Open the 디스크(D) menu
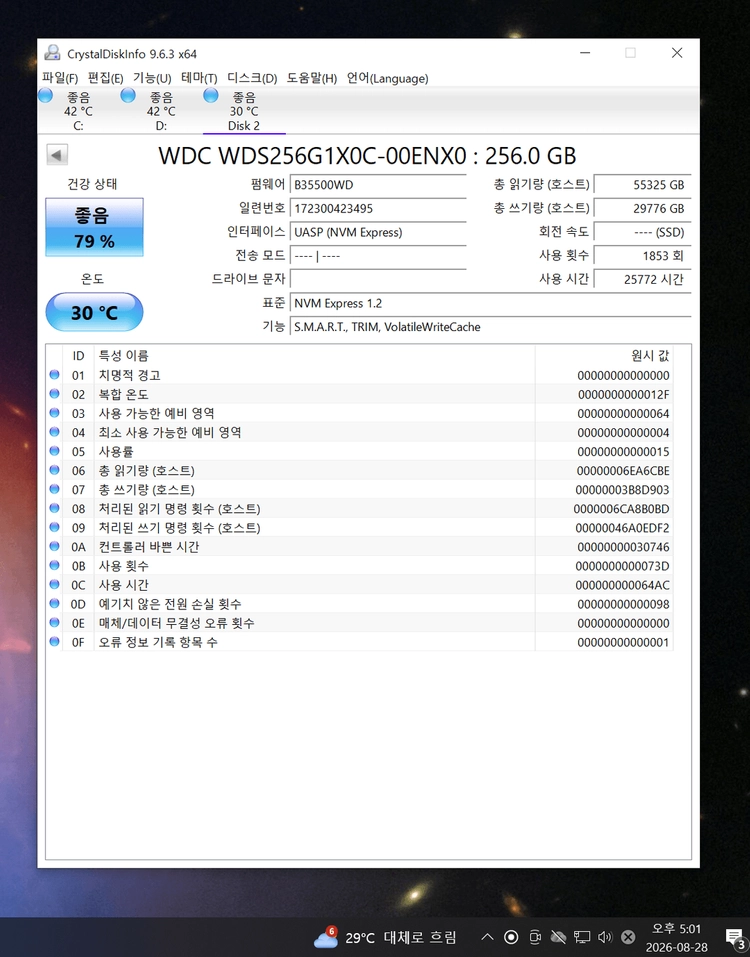 (252, 78)
